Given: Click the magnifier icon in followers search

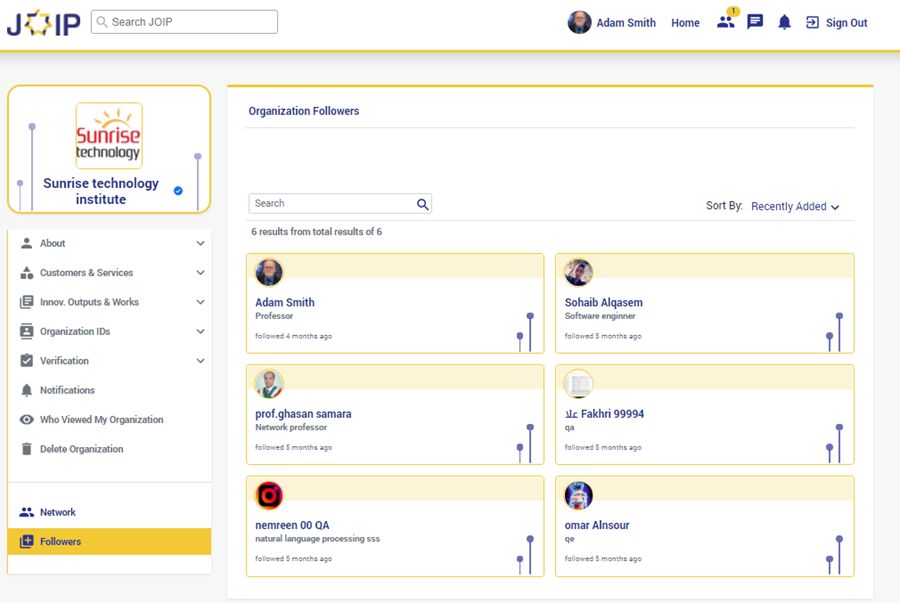Looking at the screenshot, I should tap(423, 204).
